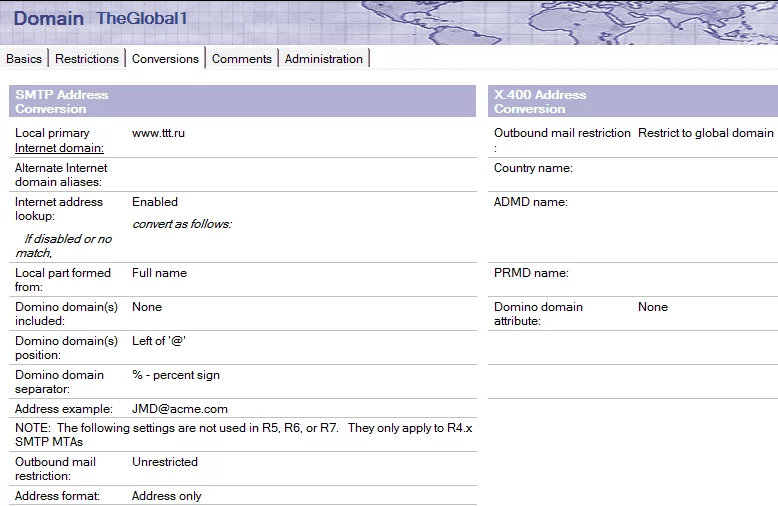Click the Restrict to global domain value
Image resolution: width=778 pixels, height=506 pixels.
point(705,133)
